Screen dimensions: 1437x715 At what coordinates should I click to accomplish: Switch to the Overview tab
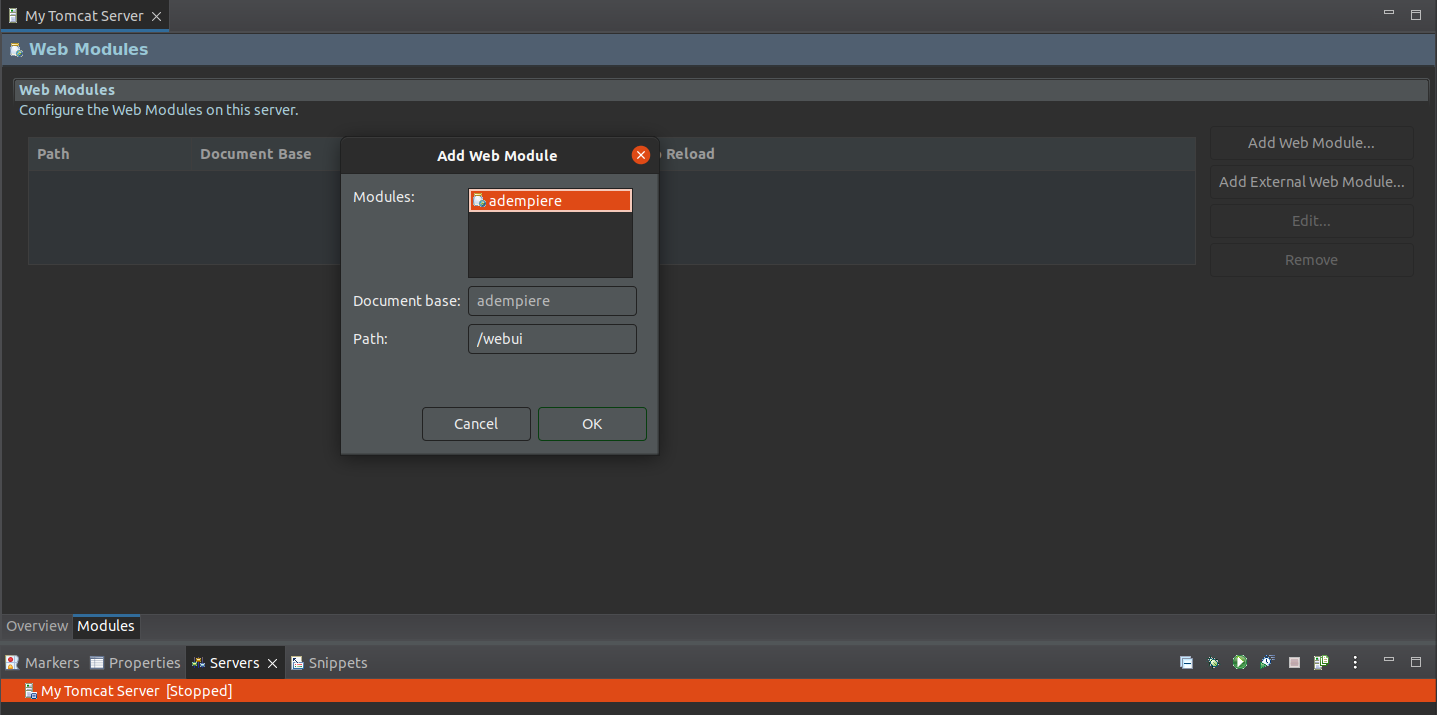pyautogui.click(x=37, y=626)
